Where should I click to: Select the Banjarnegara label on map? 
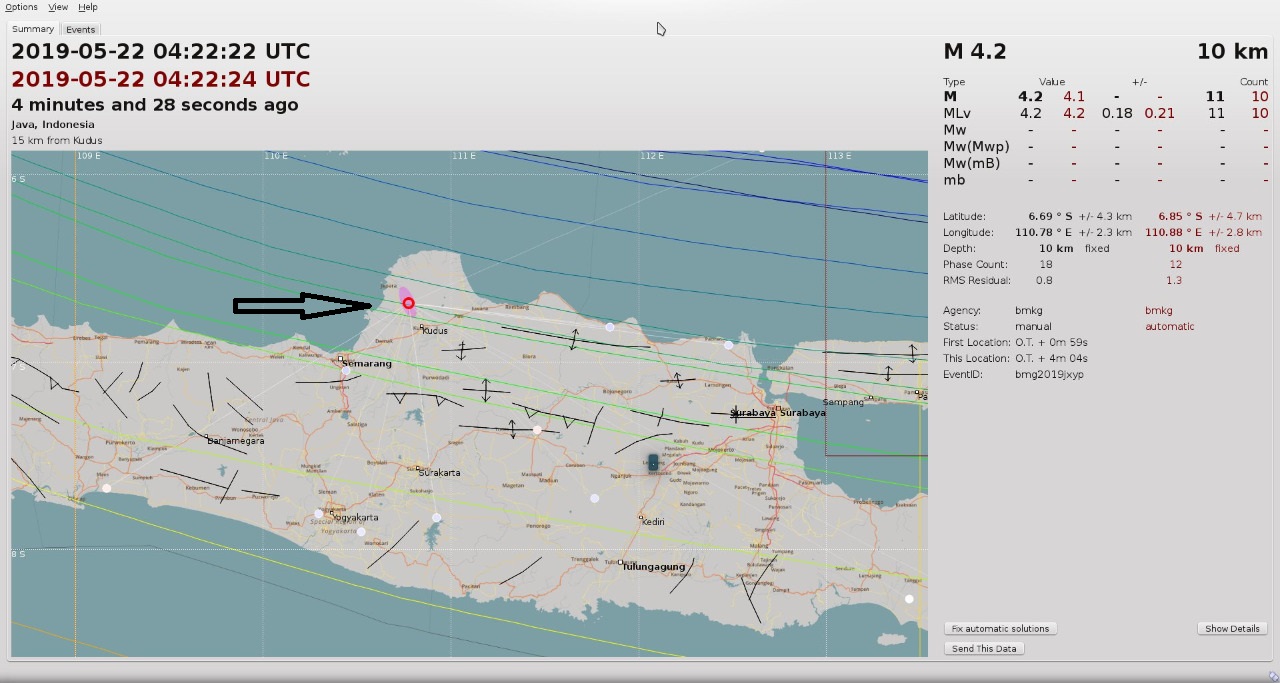pos(236,441)
